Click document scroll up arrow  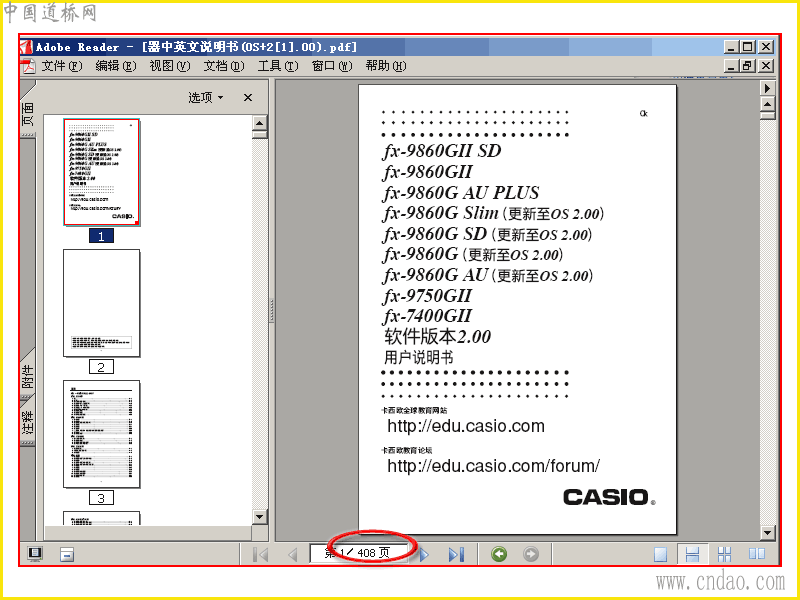click(767, 104)
